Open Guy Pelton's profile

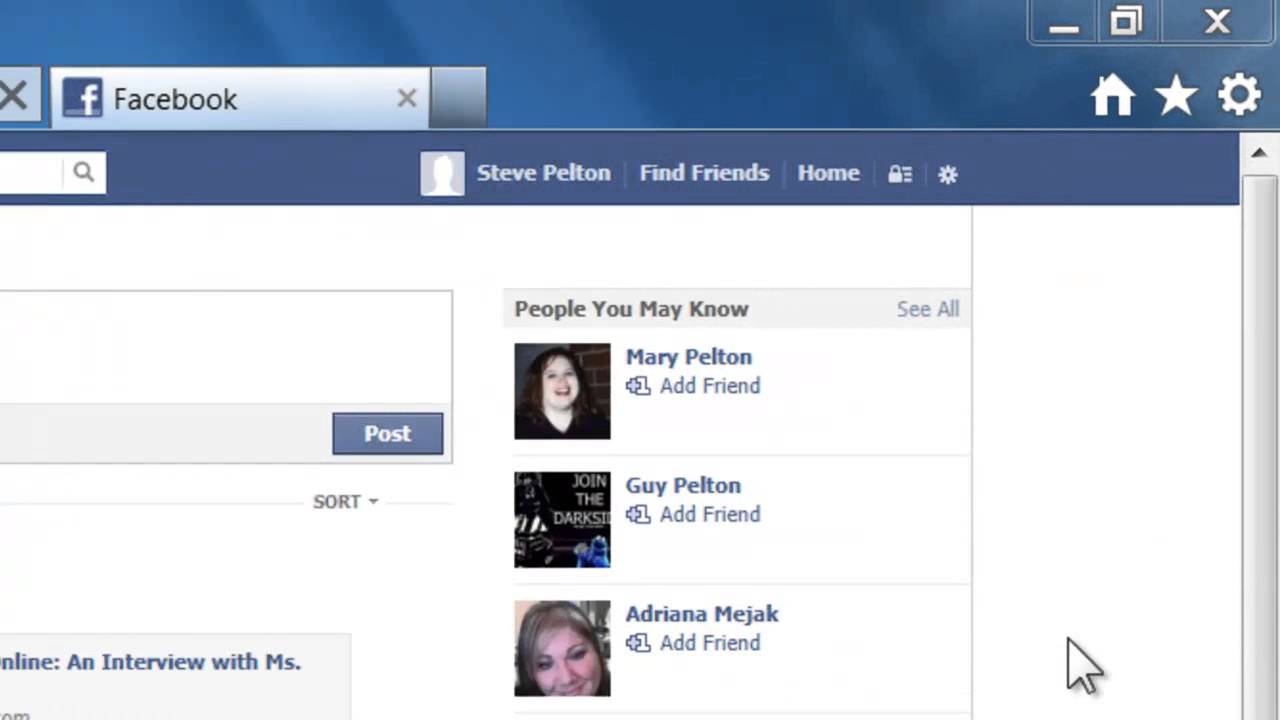point(683,485)
